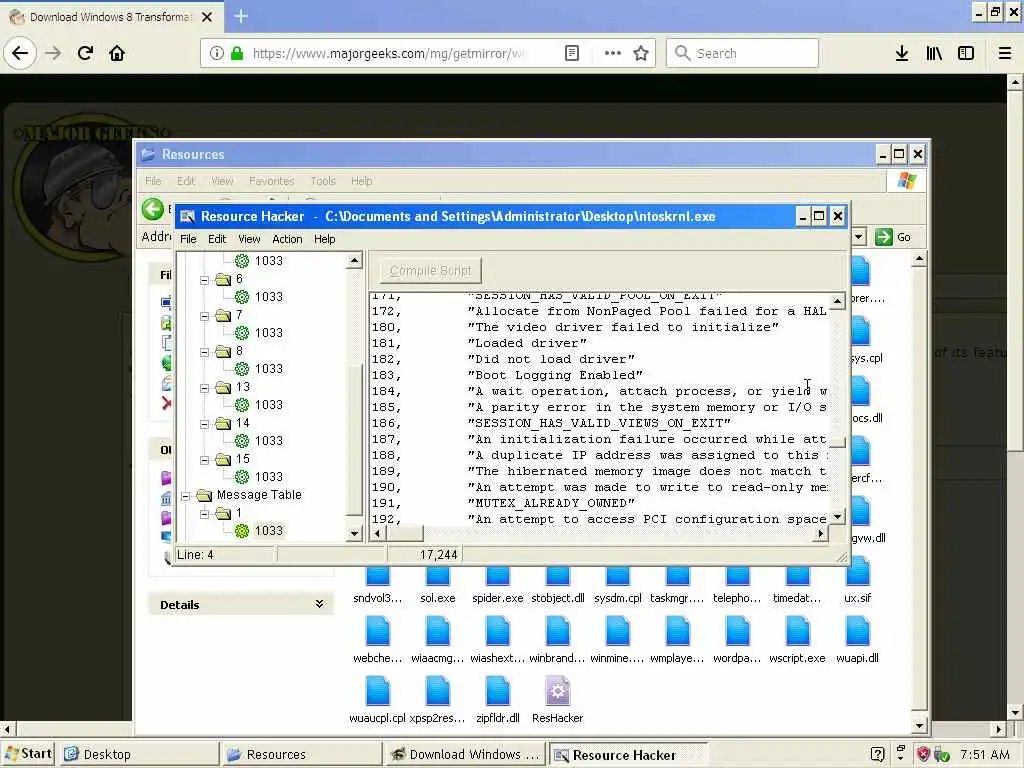
Task: Select the zipfldr.dll file icon
Action: [498, 692]
